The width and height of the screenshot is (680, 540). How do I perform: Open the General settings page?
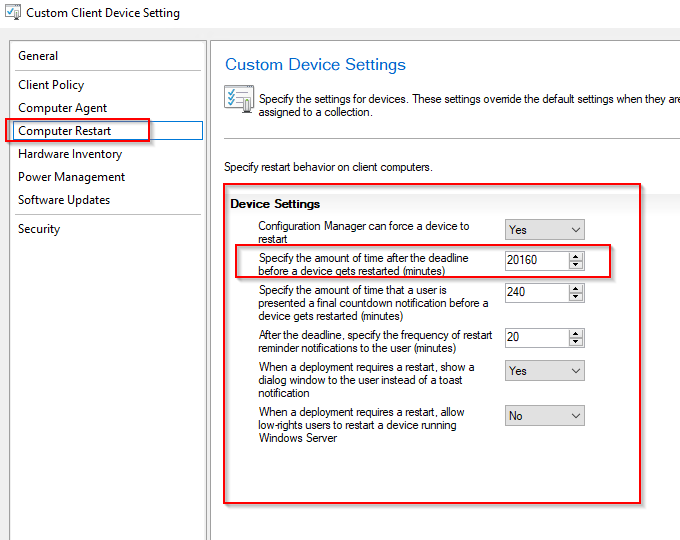click(x=38, y=56)
